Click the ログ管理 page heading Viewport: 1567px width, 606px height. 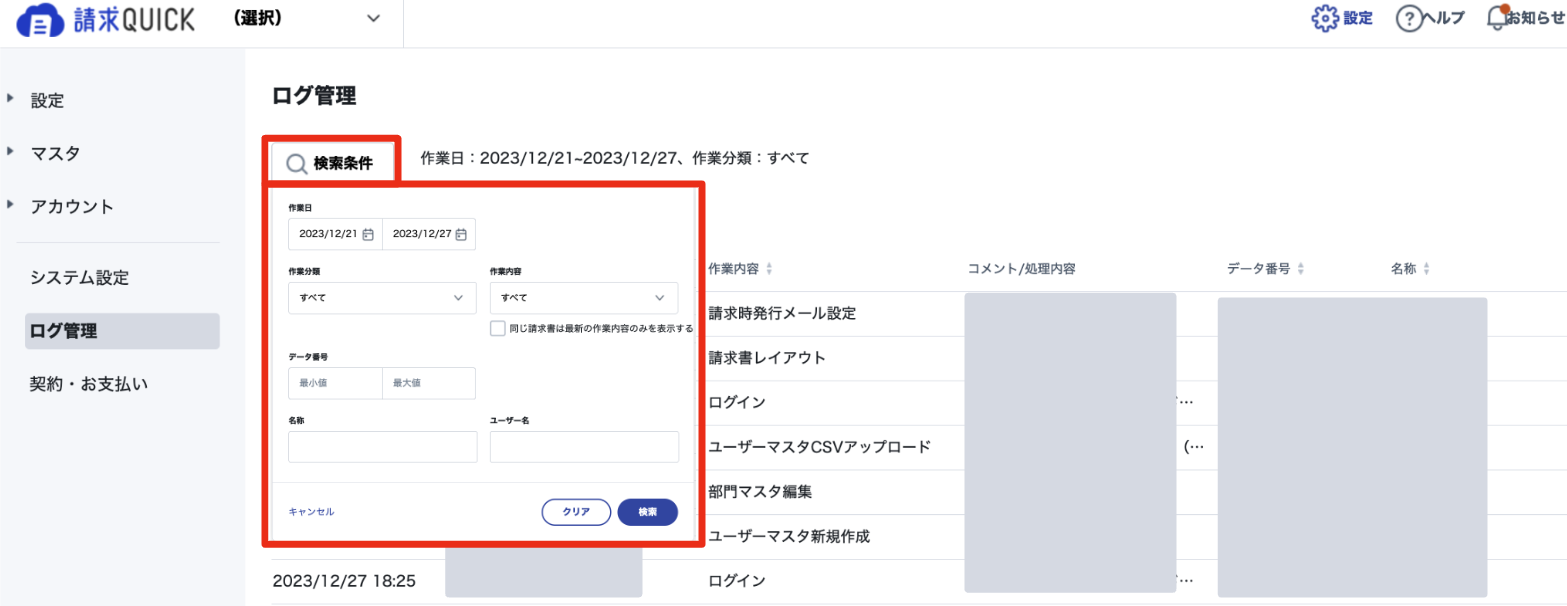[x=314, y=96]
